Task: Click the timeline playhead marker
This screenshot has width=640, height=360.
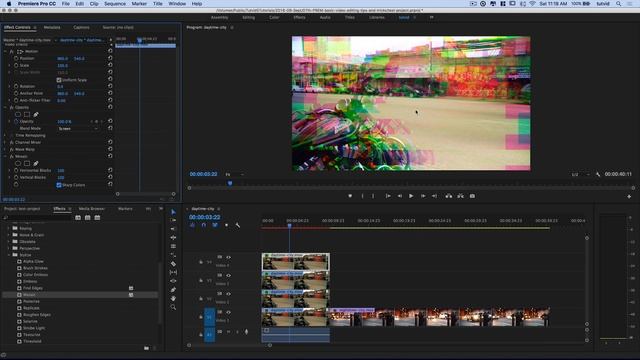Action: point(289,225)
